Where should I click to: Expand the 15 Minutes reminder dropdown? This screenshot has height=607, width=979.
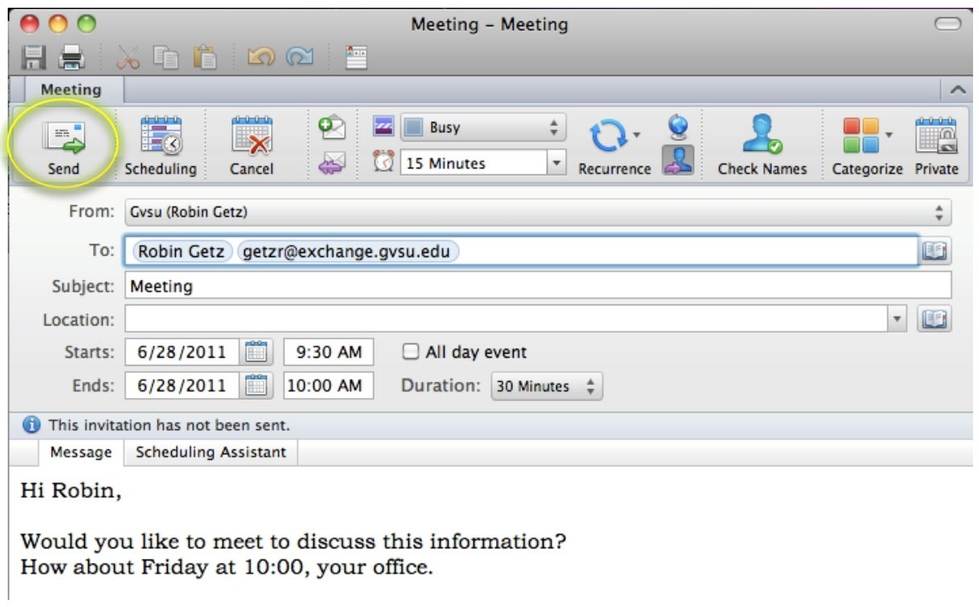(557, 163)
